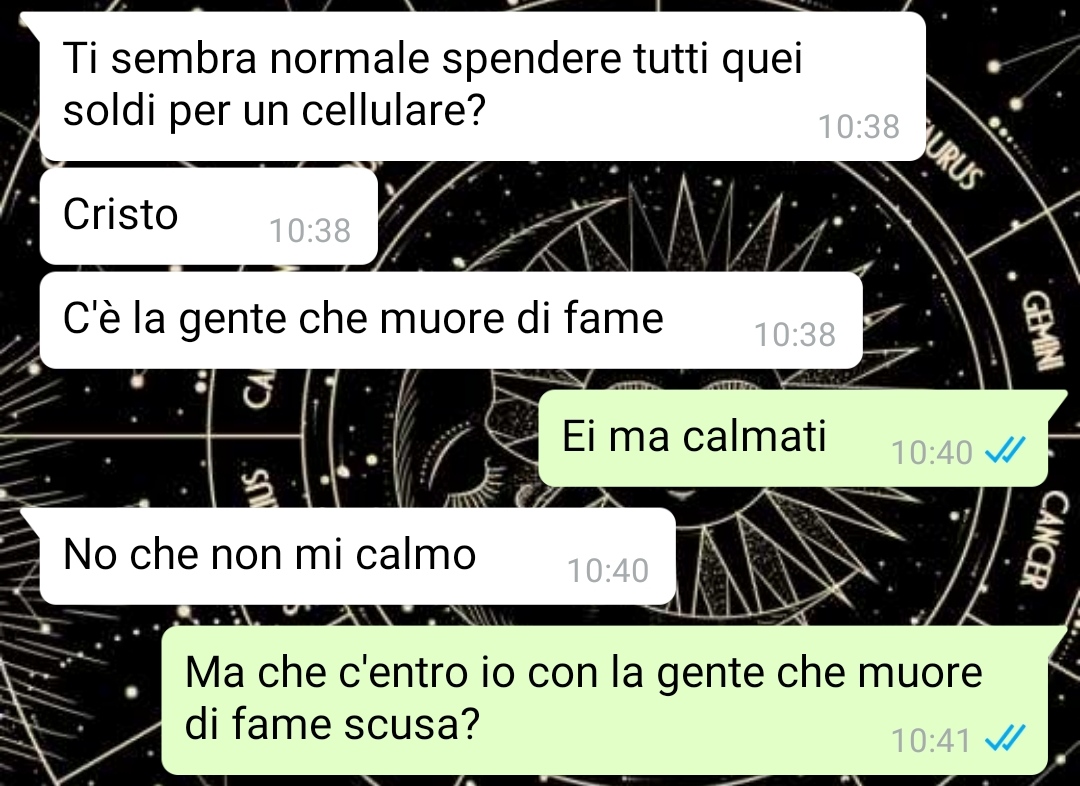Click the 10:40 timestamp on "No che non mi calmo"

(x=608, y=571)
